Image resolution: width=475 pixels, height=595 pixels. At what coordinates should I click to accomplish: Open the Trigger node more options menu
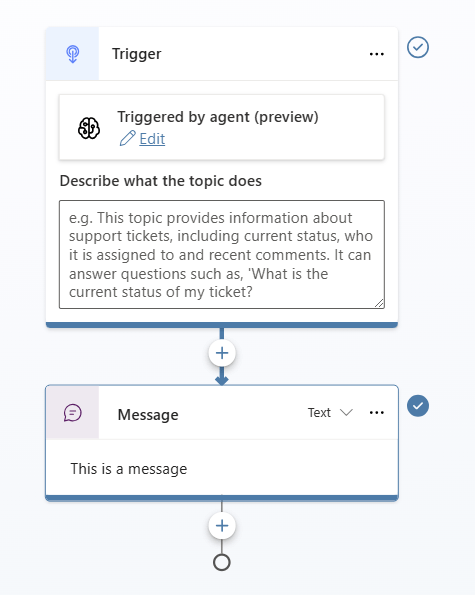point(376,54)
